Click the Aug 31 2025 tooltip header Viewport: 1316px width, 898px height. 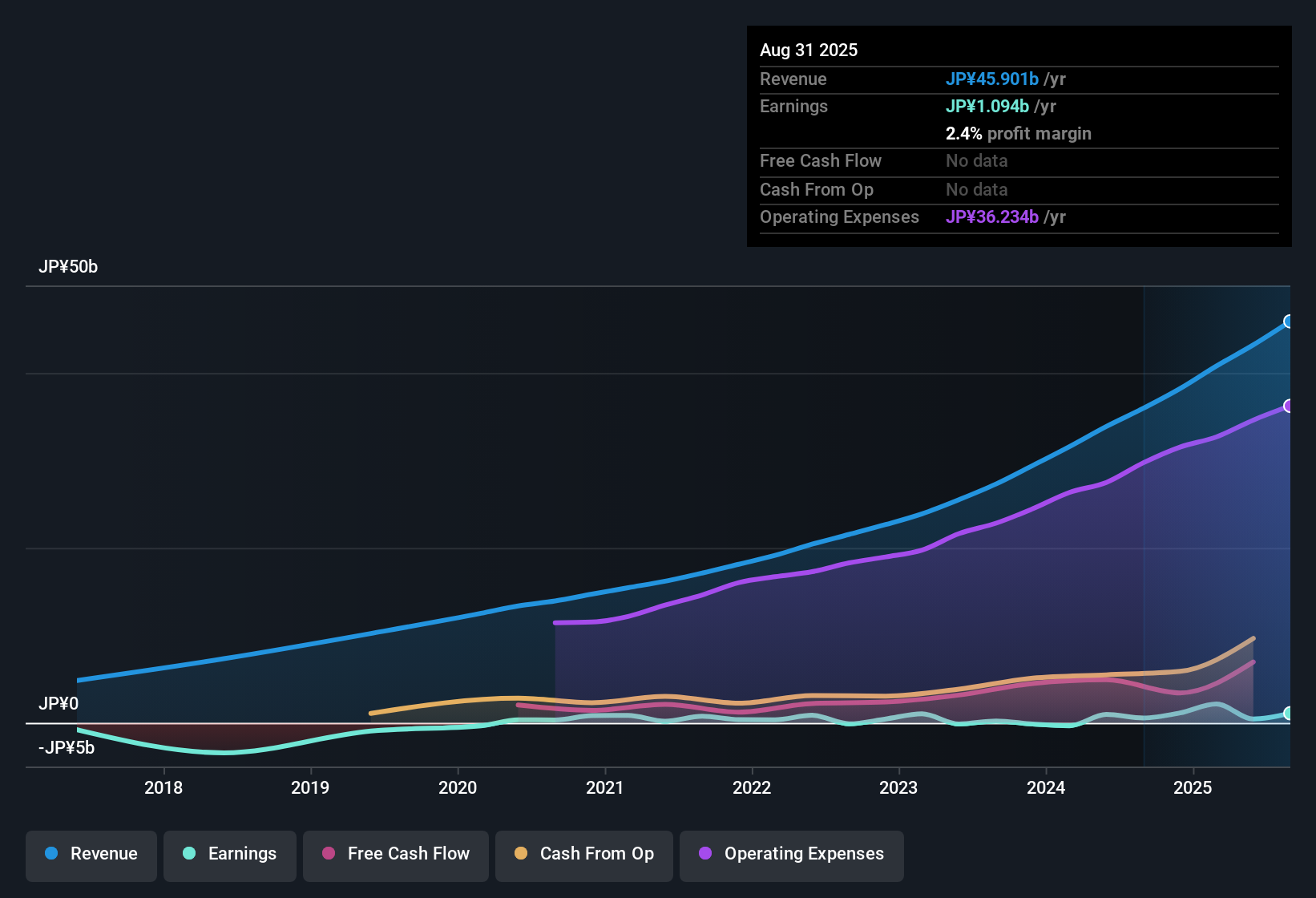[x=809, y=50]
